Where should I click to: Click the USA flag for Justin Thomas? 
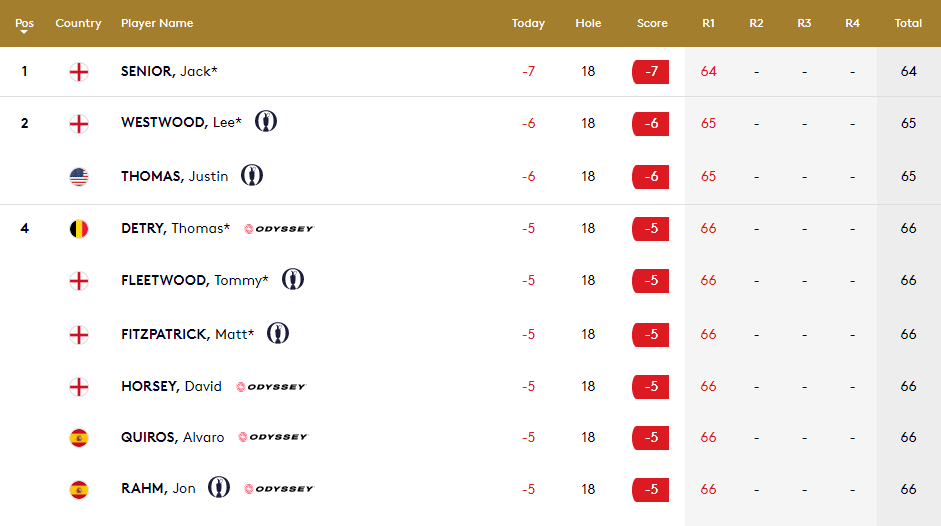click(78, 177)
